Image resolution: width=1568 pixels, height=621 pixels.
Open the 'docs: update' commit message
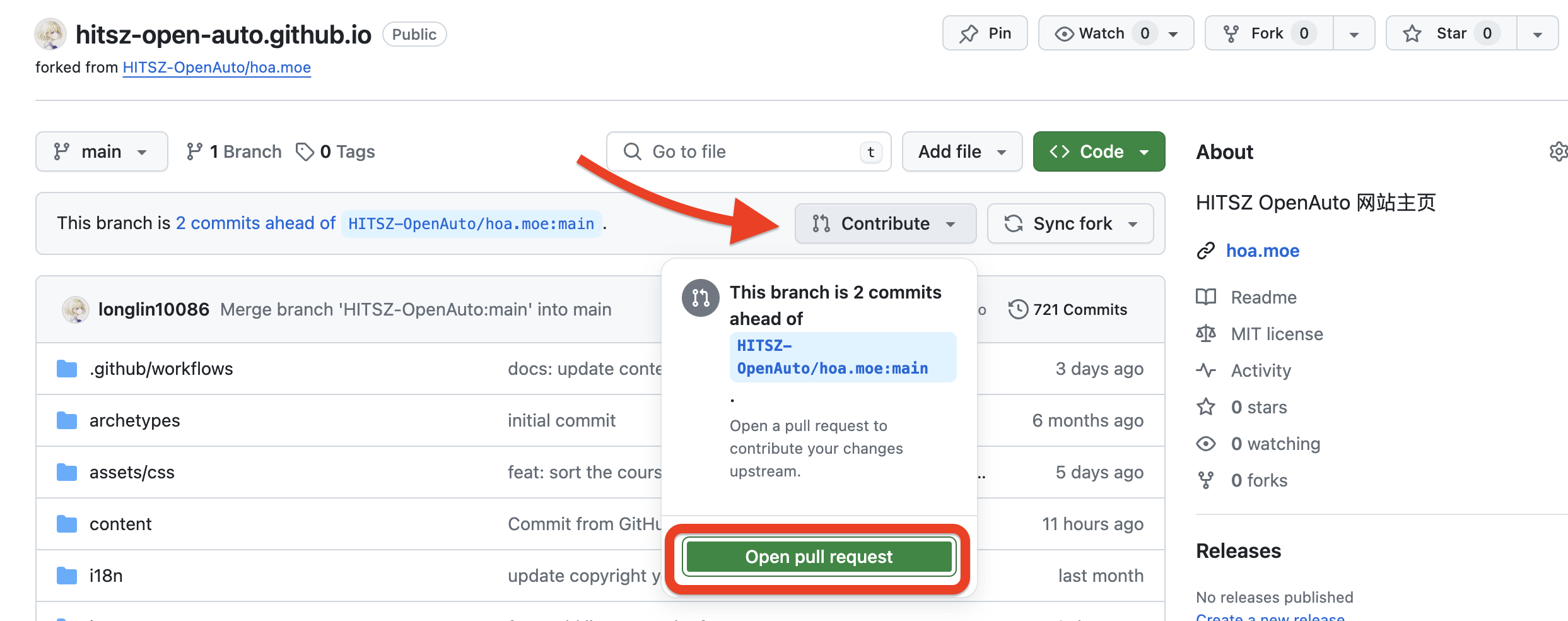coord(584,369)
